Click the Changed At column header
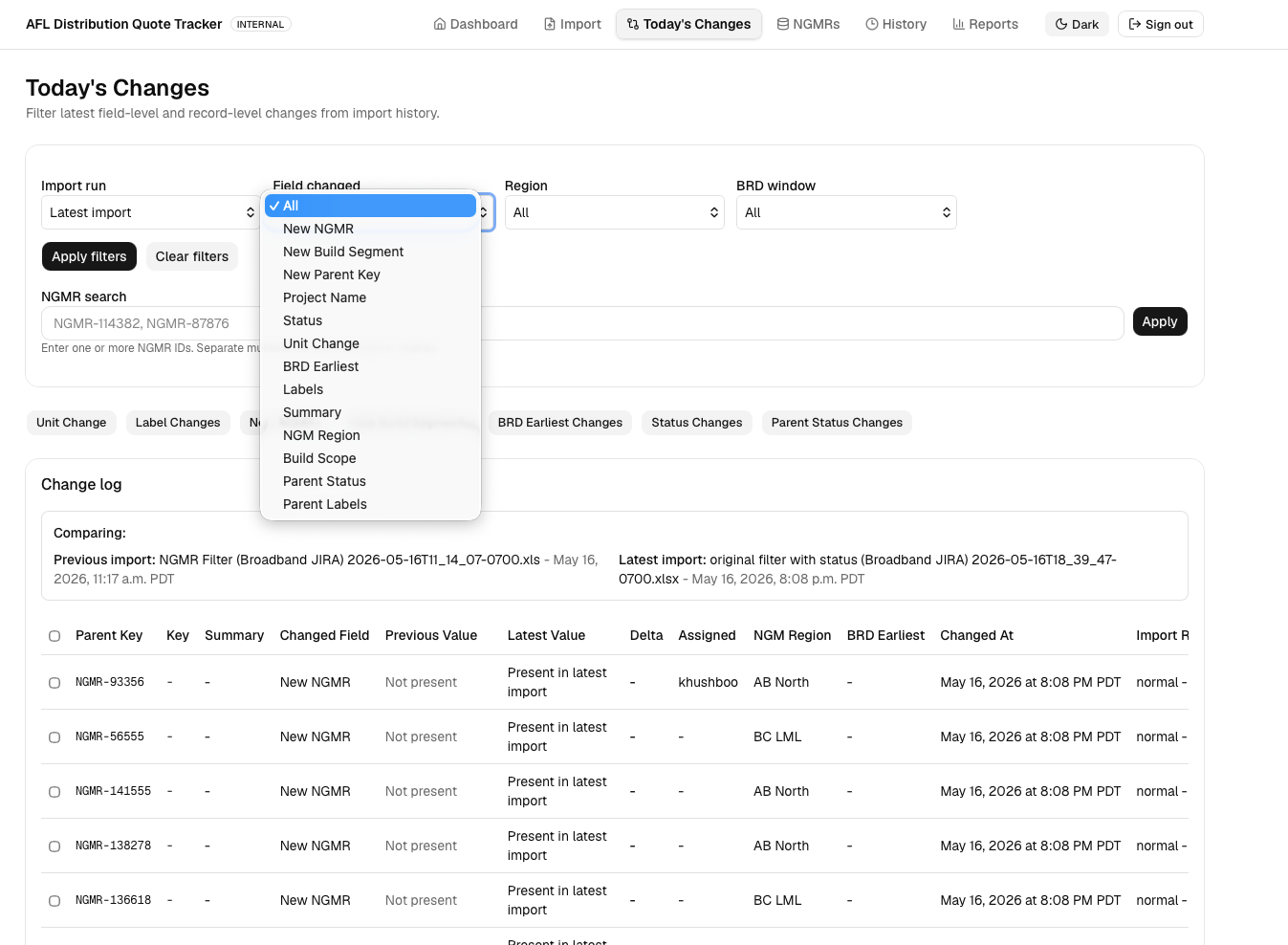Screen dimensions: 1288x945 tap(976, 635)
